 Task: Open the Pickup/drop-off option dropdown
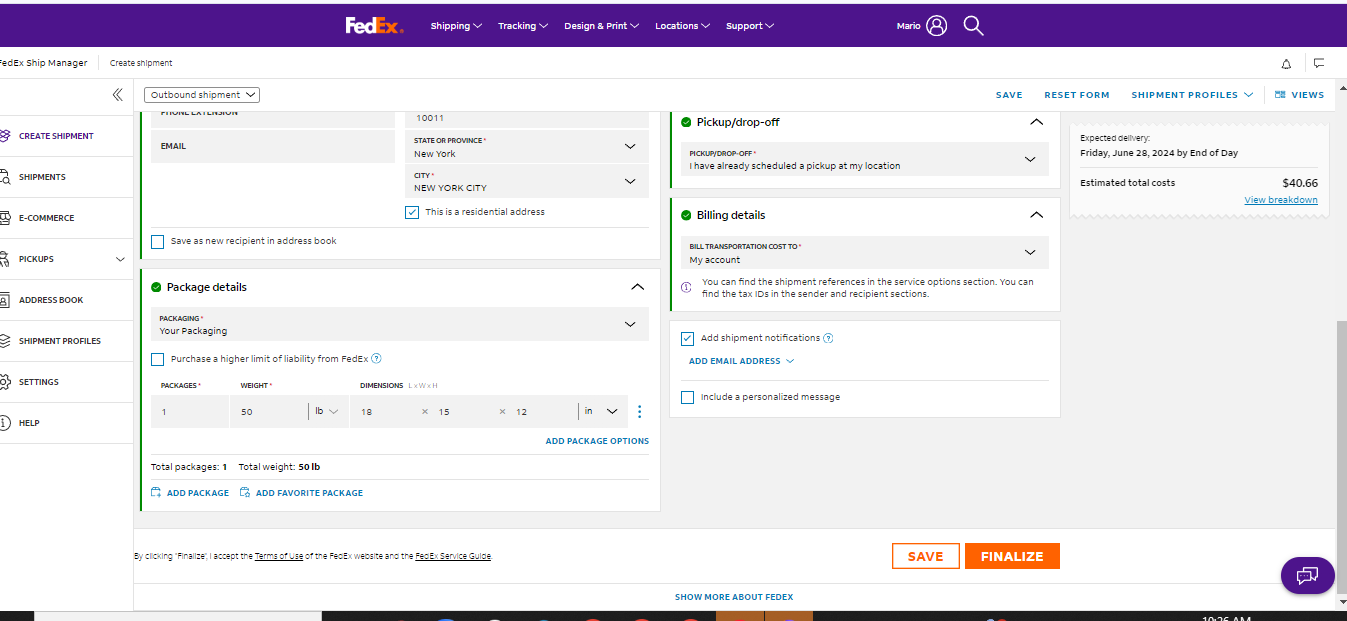pos(865,160)
